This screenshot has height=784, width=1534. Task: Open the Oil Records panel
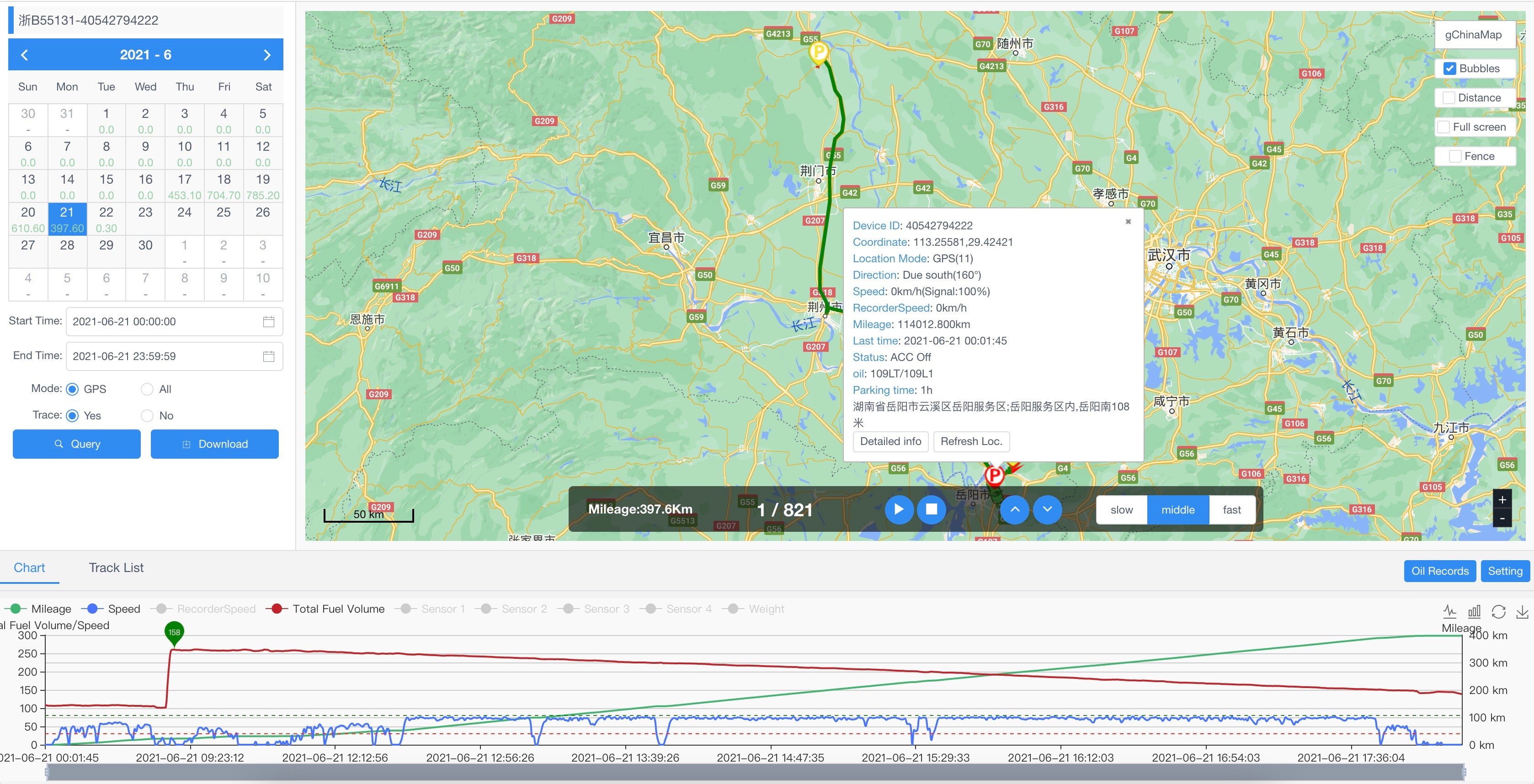[1439, 570]
